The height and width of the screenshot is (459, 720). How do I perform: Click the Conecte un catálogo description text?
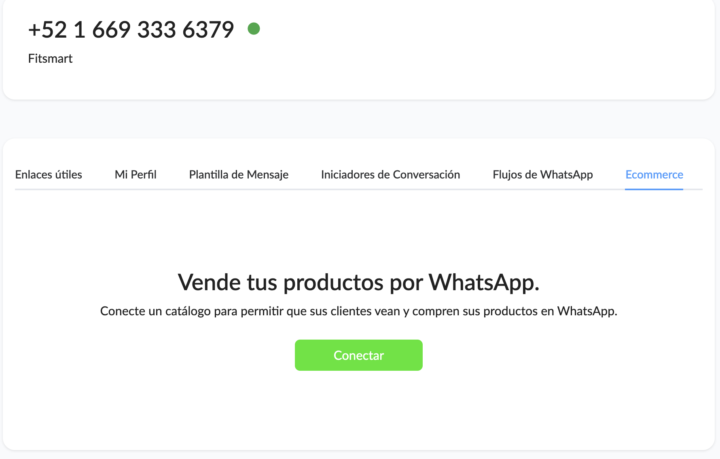[x=359, y=311]
